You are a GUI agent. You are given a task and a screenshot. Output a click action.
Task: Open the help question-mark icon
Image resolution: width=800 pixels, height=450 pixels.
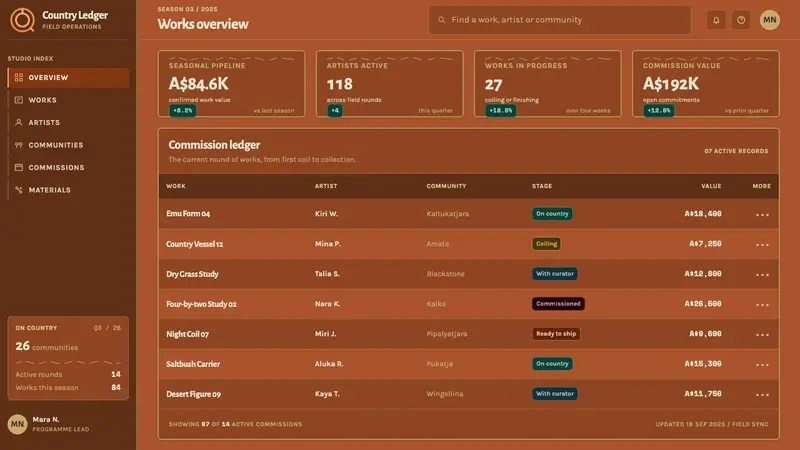click(x=741, y=20)
